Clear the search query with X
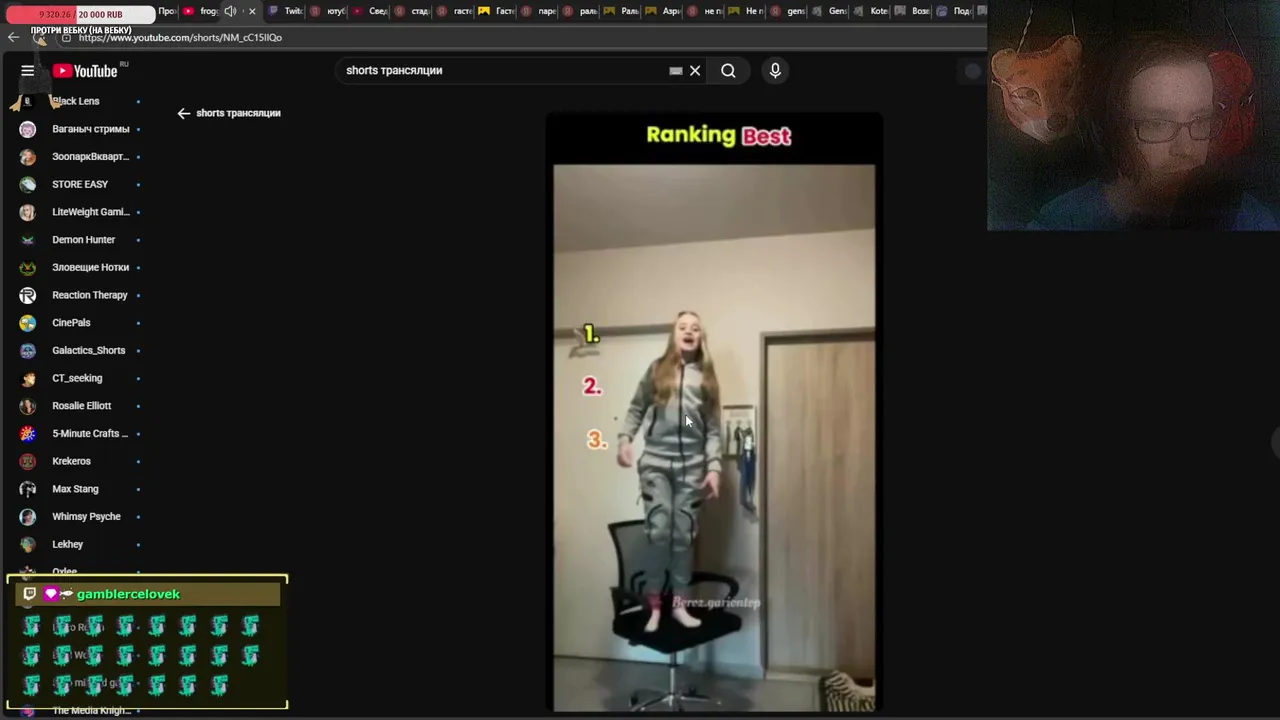1280x720 pixels. click(695, 71)
